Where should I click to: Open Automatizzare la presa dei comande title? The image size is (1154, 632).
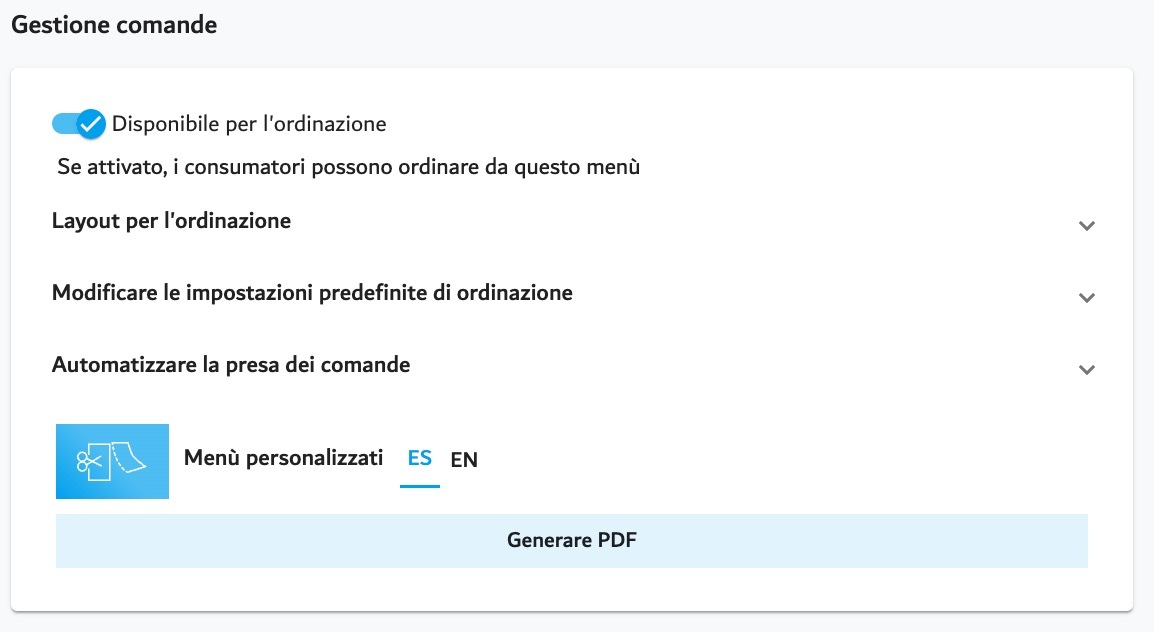(x=231, y=365)
